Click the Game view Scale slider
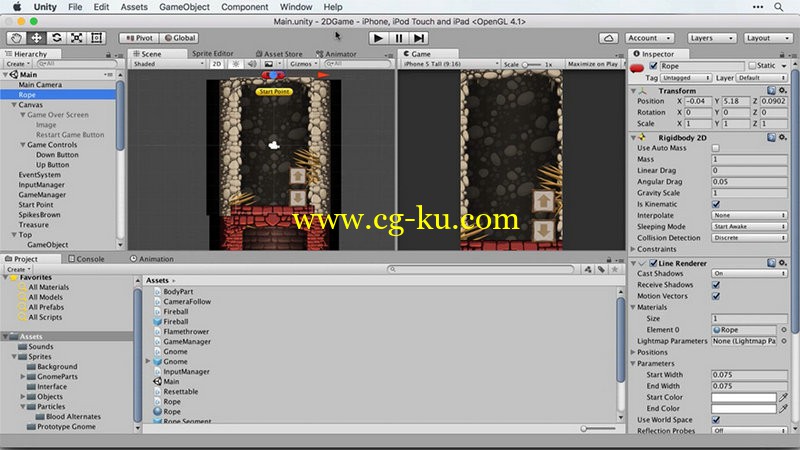The image size is (800, 450). [532, 64]
